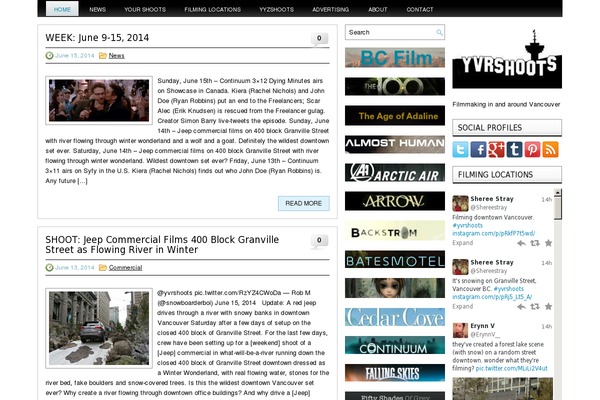
Task: Open the Big Eyes girl banner
Action: point(395,288)
